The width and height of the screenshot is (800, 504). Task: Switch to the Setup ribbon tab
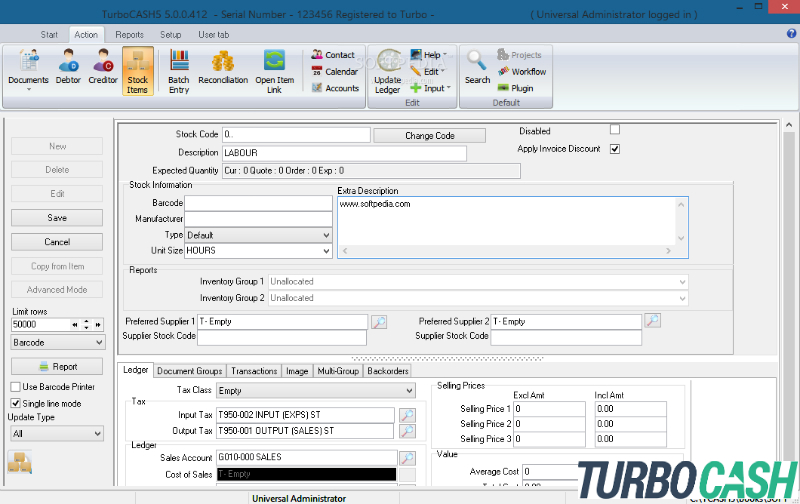tap(170, 35)
